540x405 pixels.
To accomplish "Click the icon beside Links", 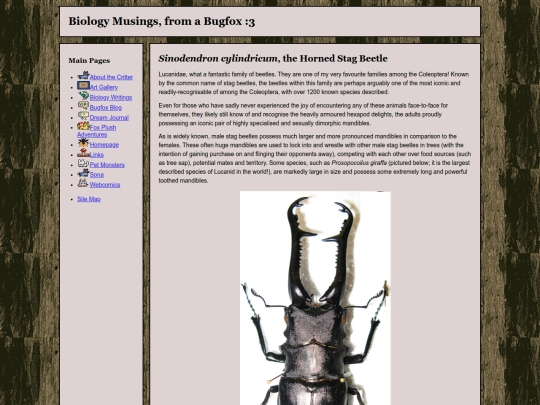I will tap(83, 153).
